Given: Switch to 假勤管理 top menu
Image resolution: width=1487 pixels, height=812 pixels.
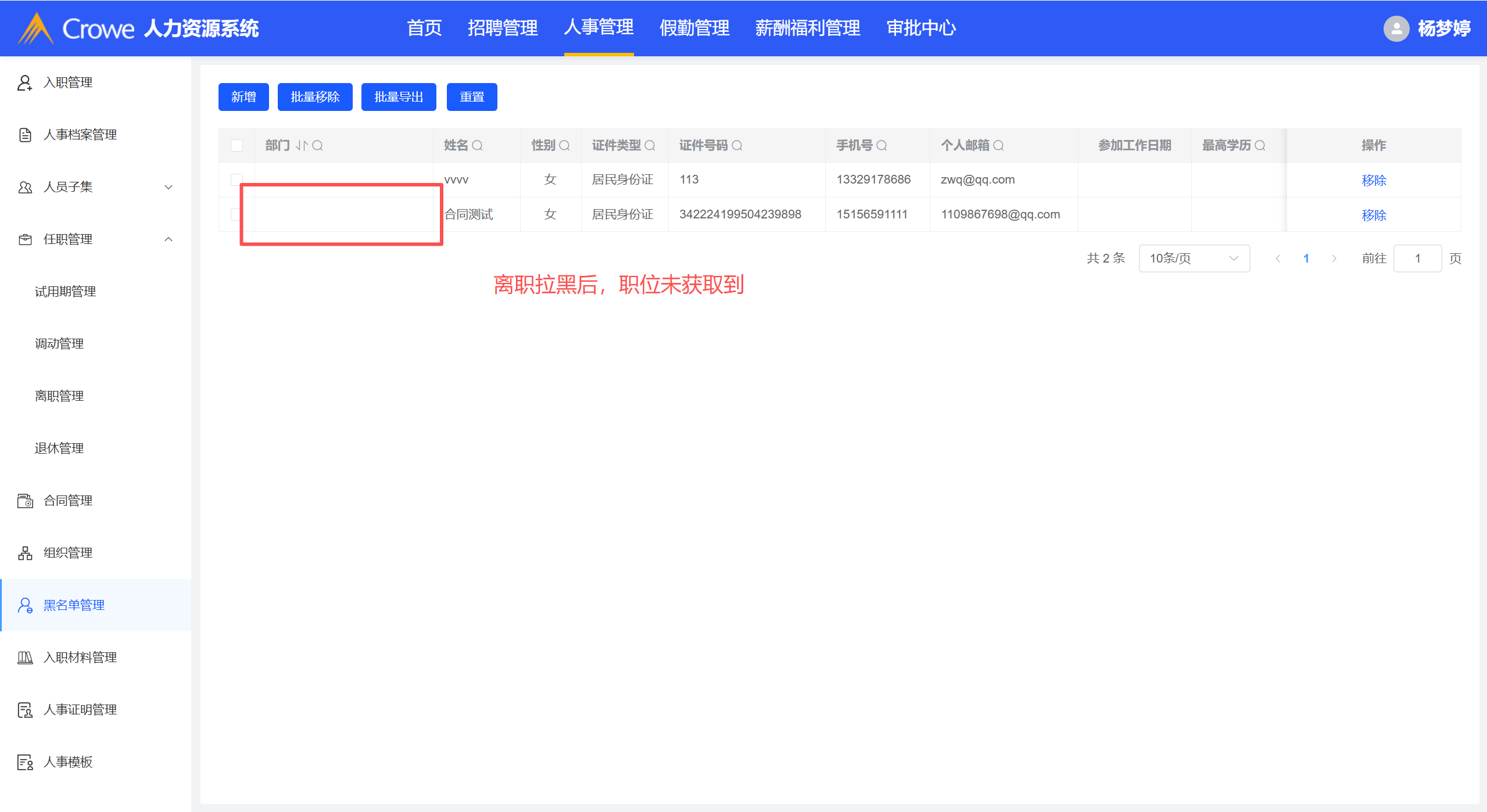Looking at the screenshot, I should click(x=694, y=28).
